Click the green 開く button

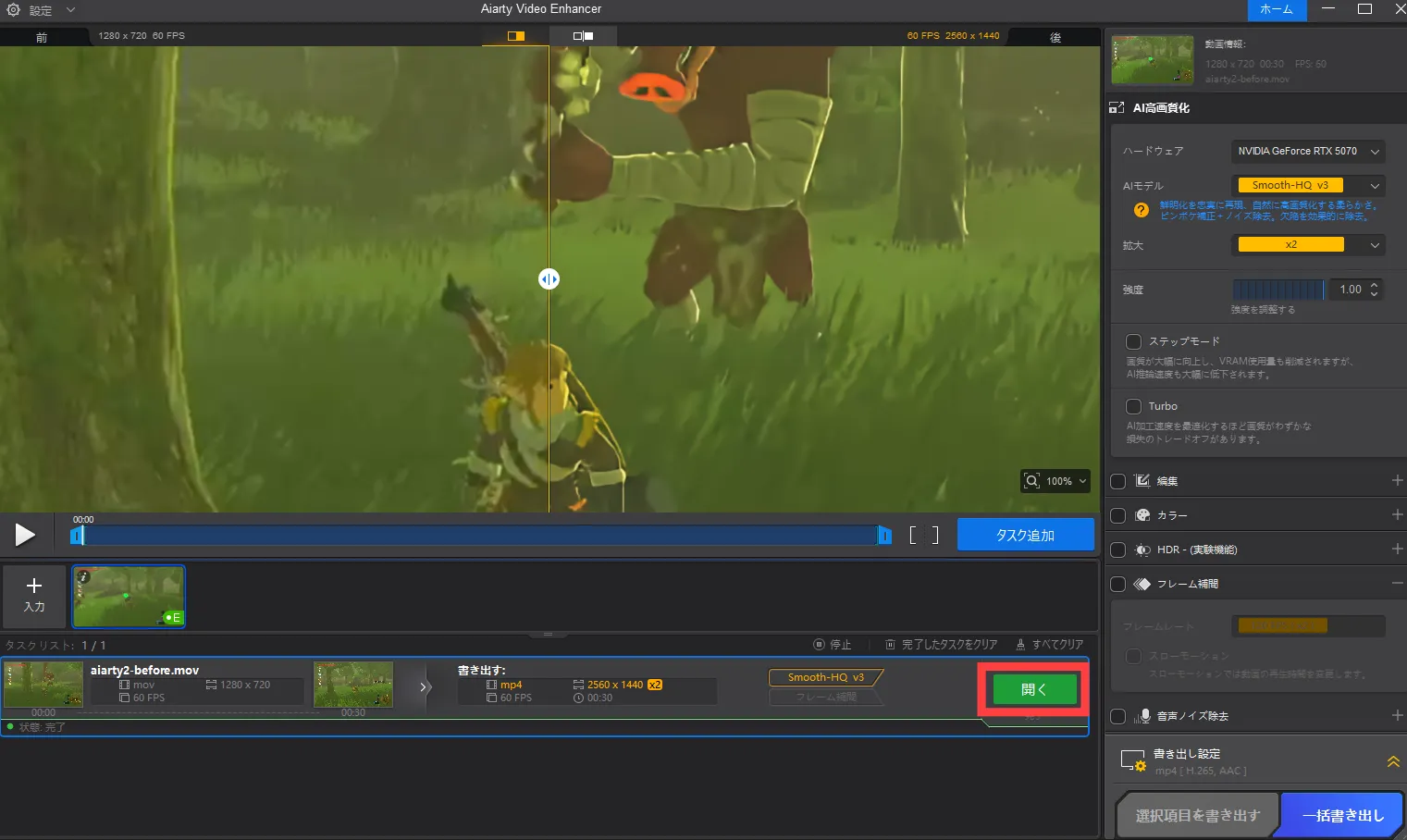coord(1034,689)
